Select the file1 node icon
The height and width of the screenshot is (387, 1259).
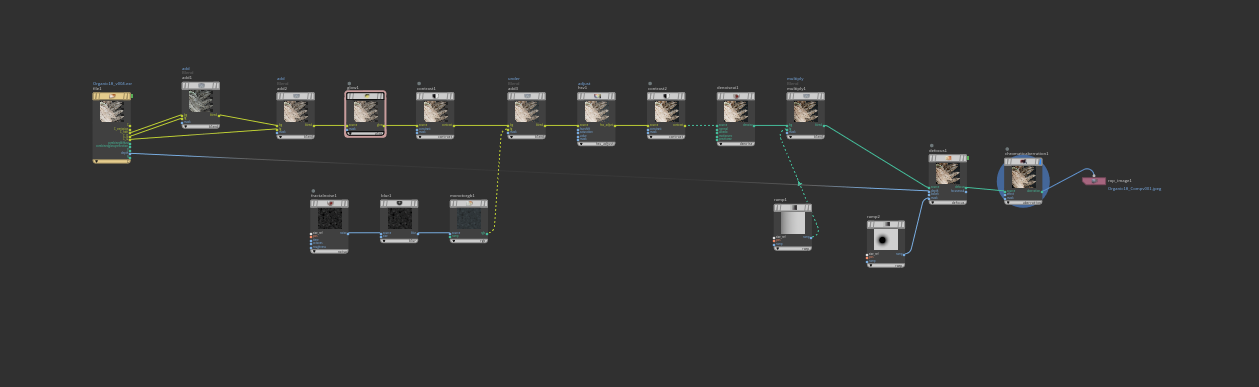tap(111, 96)
